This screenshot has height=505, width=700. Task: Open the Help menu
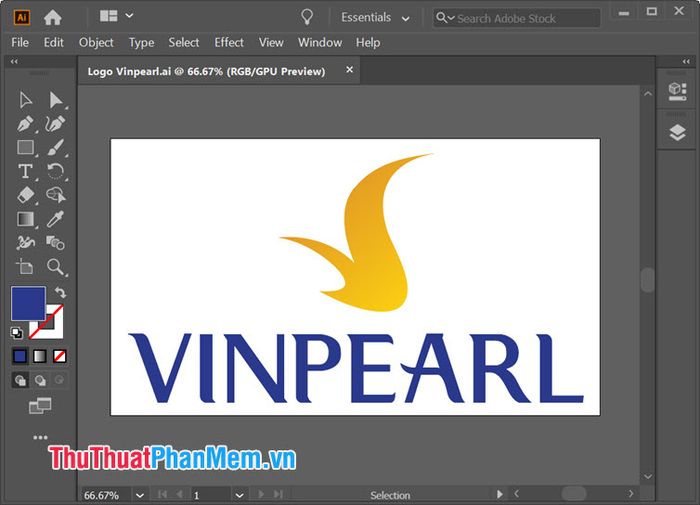pos(368,43)
